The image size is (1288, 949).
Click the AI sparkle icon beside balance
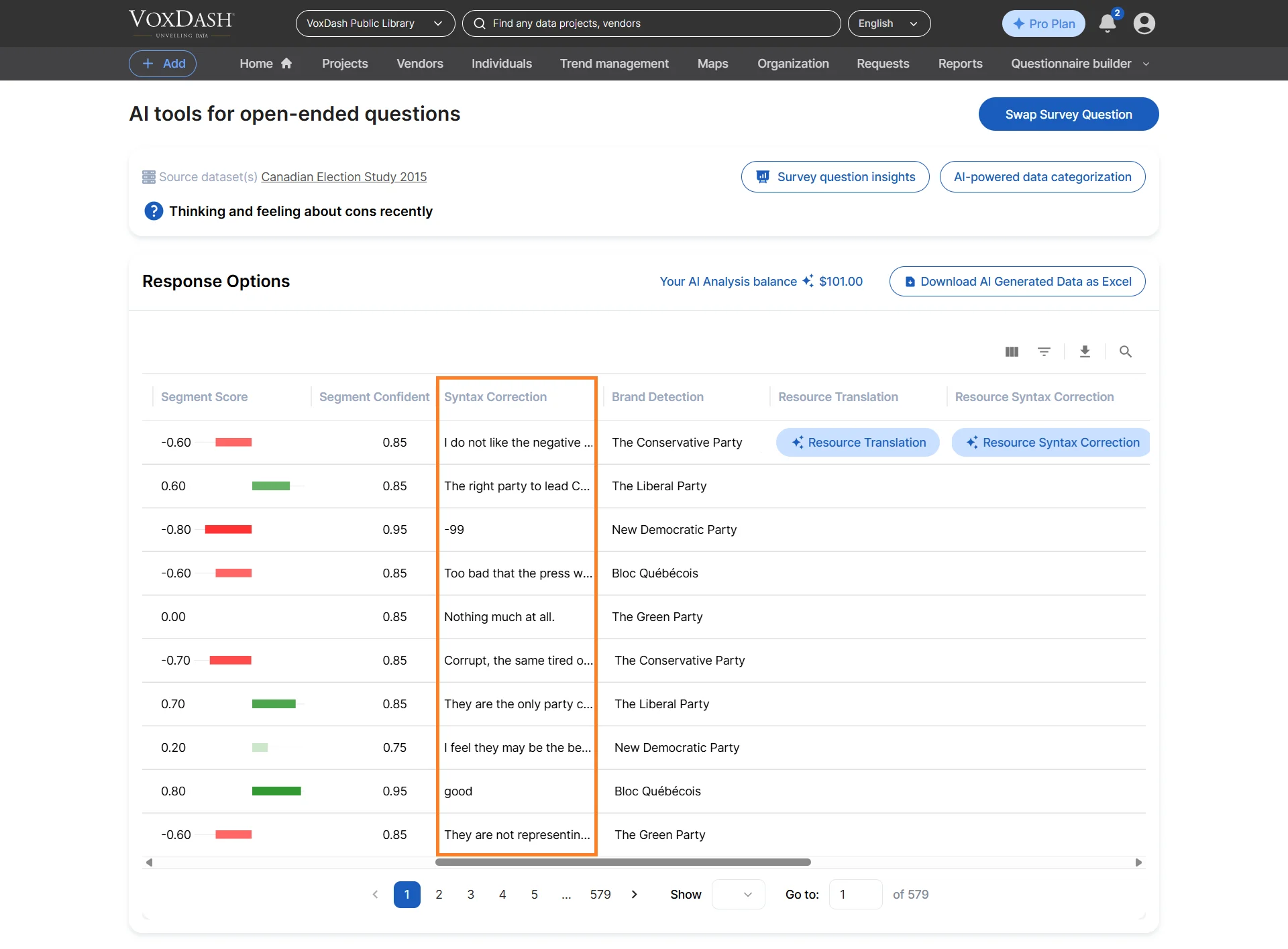point(808,281)
